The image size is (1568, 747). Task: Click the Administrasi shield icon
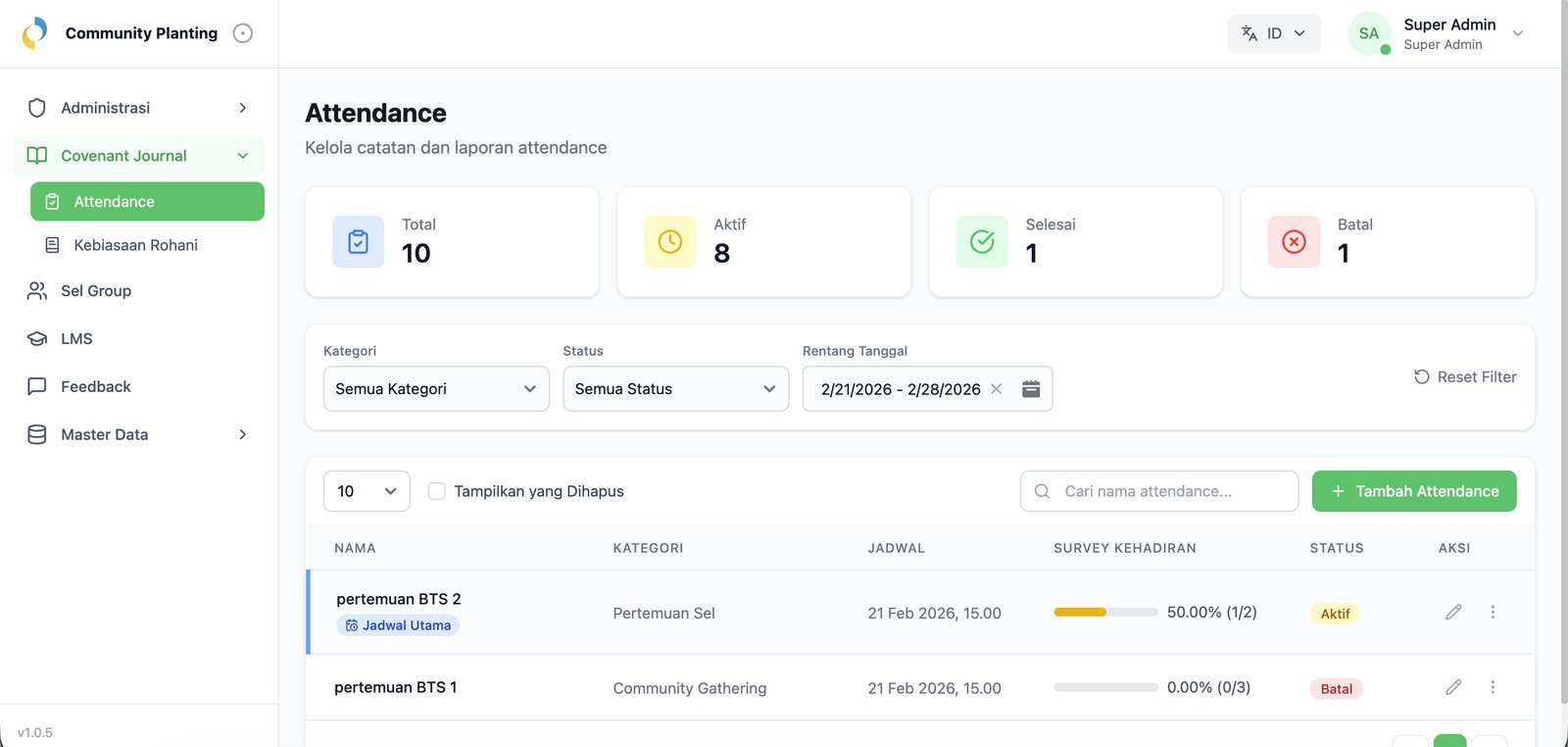pos(37,108)
